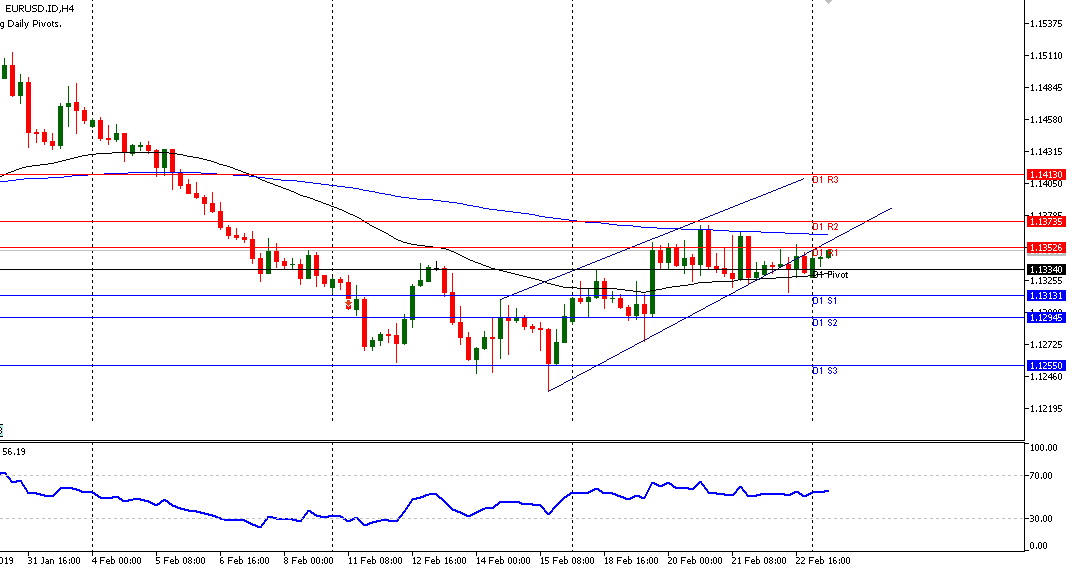Viewport: 1075px width, 569px height.
Task: Click the 1.13255 price scale value
Action: [x=1046, y=280]
